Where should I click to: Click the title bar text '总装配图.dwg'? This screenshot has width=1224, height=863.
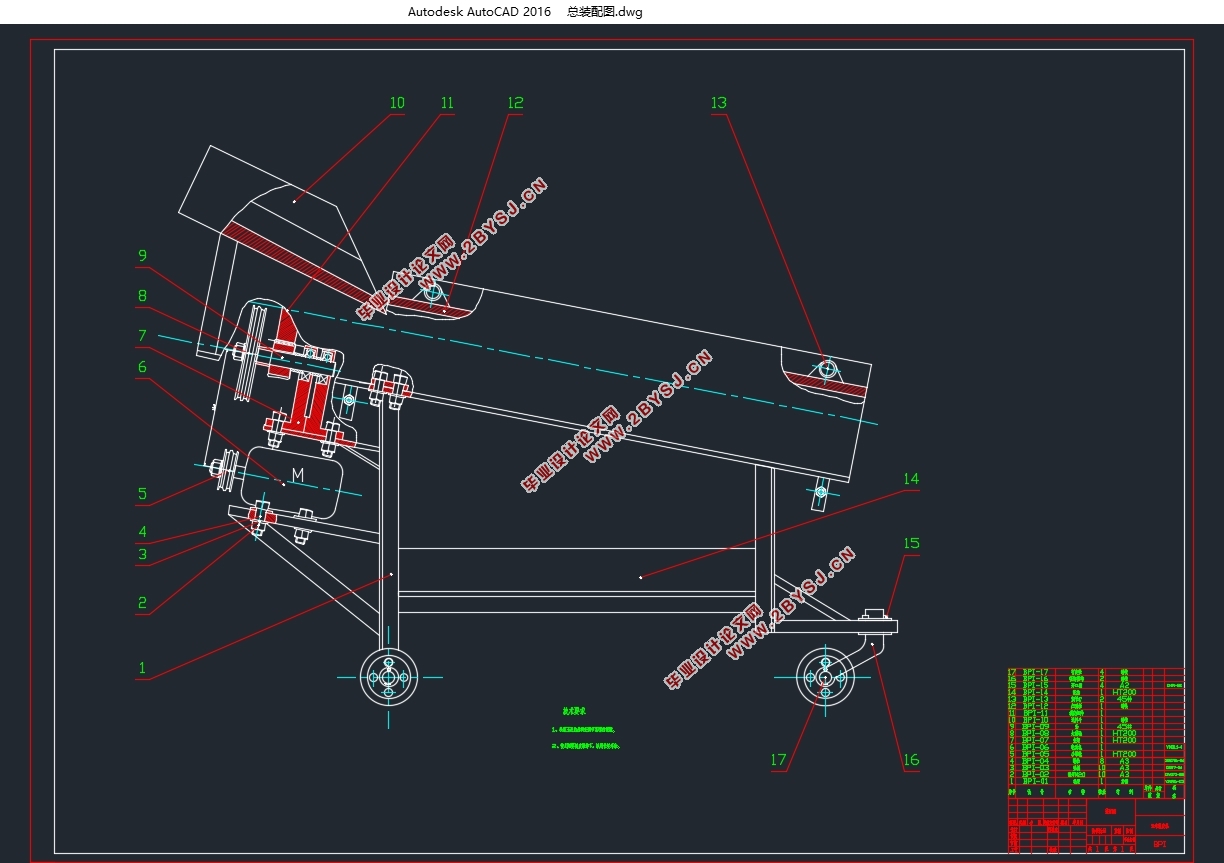(x=605, y=12)
